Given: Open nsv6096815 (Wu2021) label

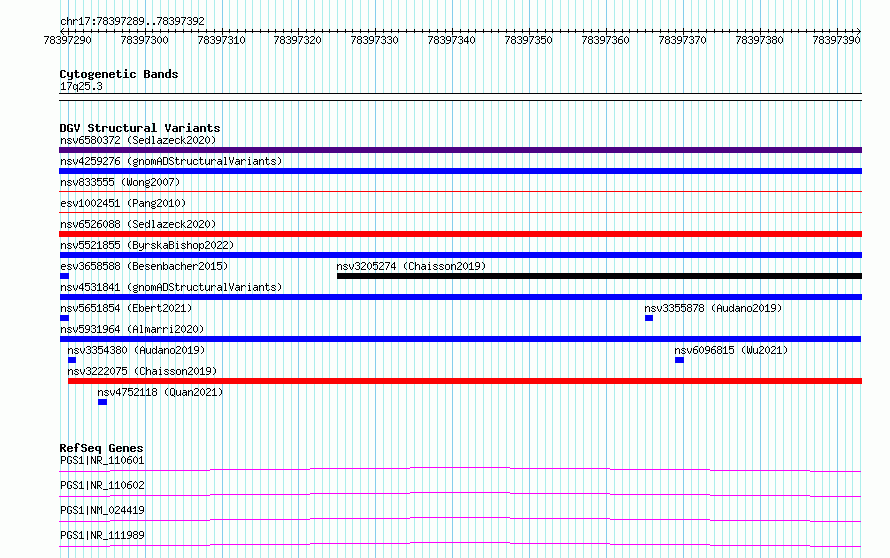Looking at the screenshot, I should [731, 350].
